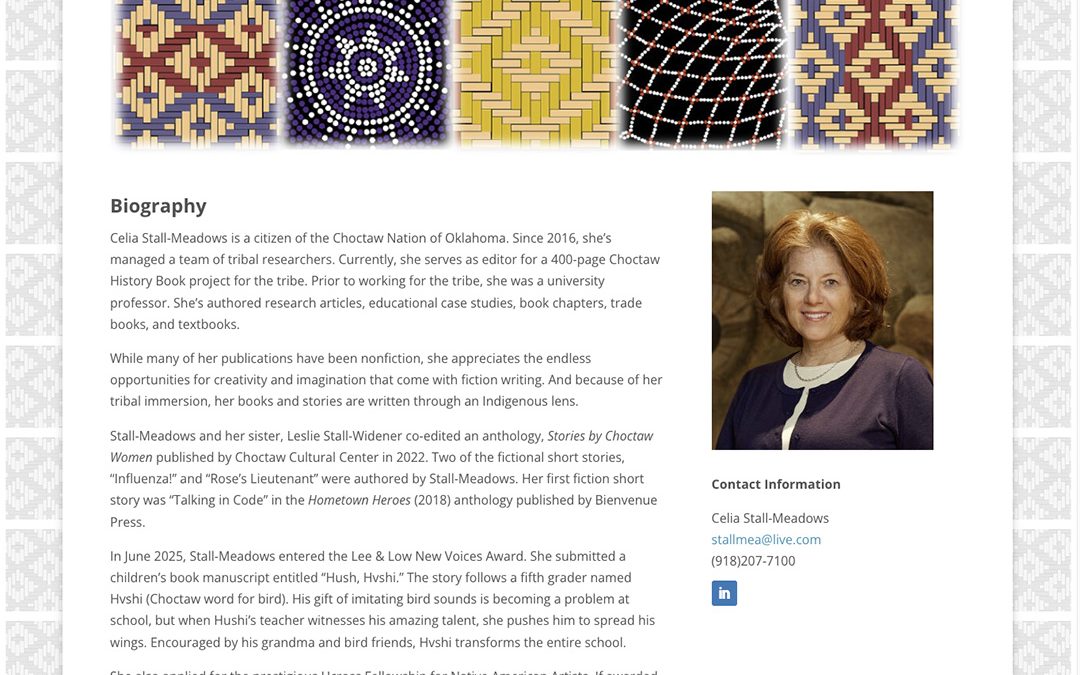Click the "Influenza!" short story title
1080x675 pixels.
point(143,479)
